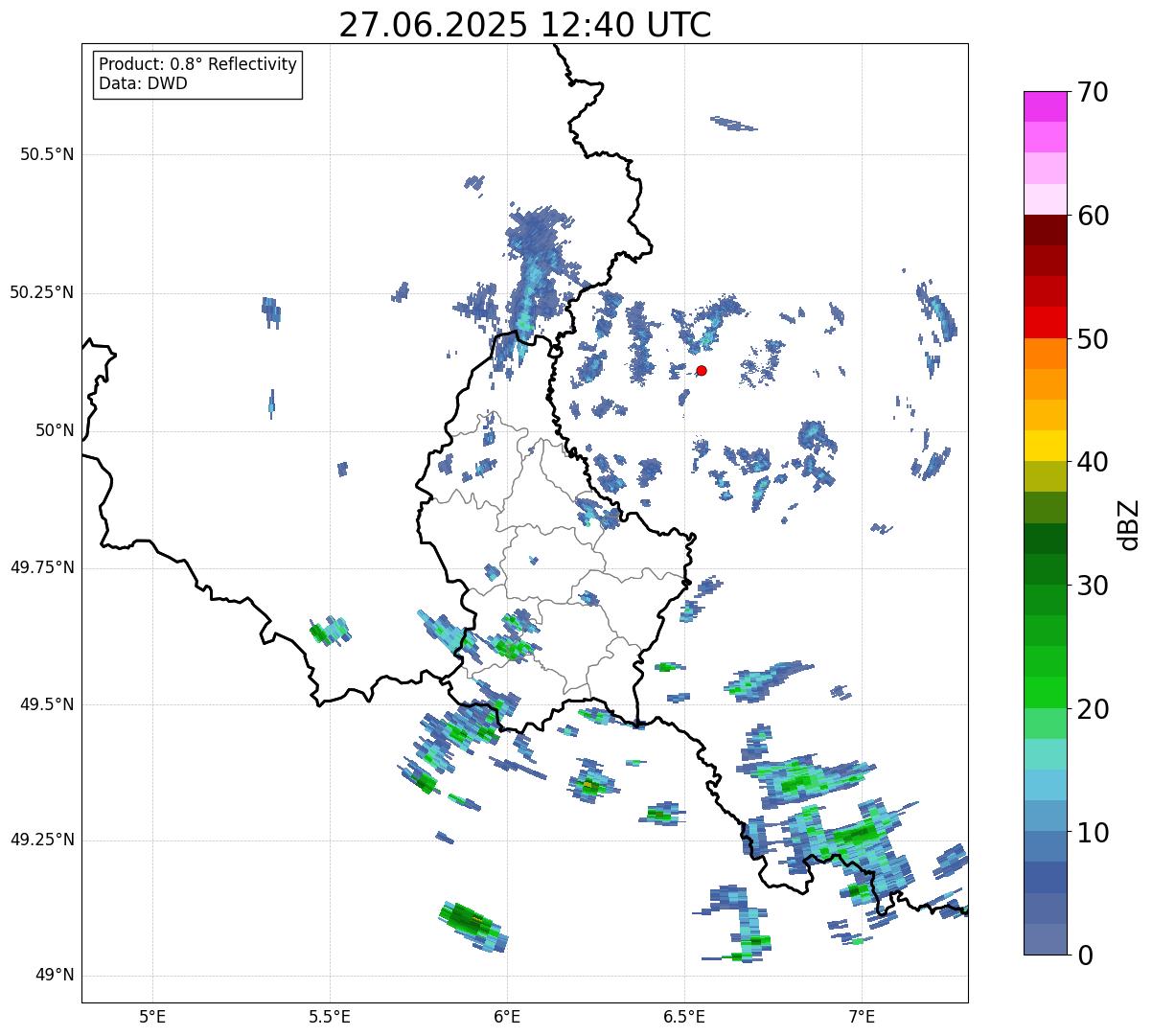Click the 6.5°E longitude label
Image resolution: width=1152 pixels, height=1036 pixels.
684,1017
